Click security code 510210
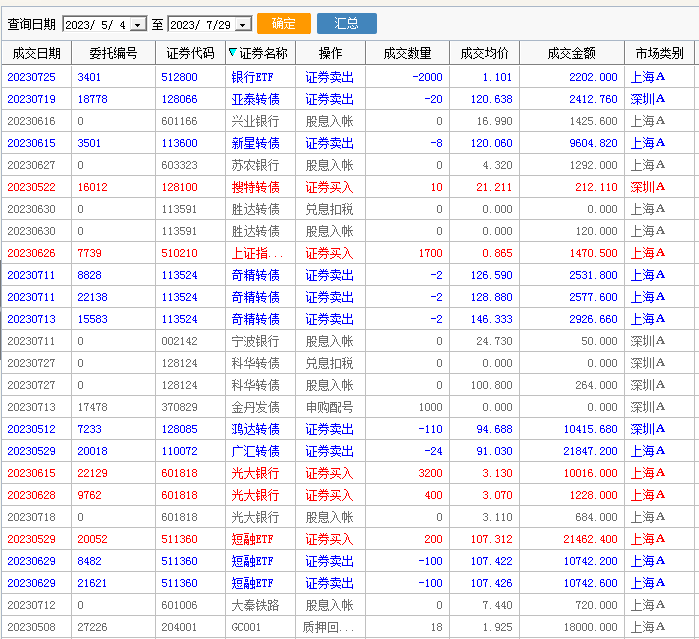 click(x=179, y=253)
